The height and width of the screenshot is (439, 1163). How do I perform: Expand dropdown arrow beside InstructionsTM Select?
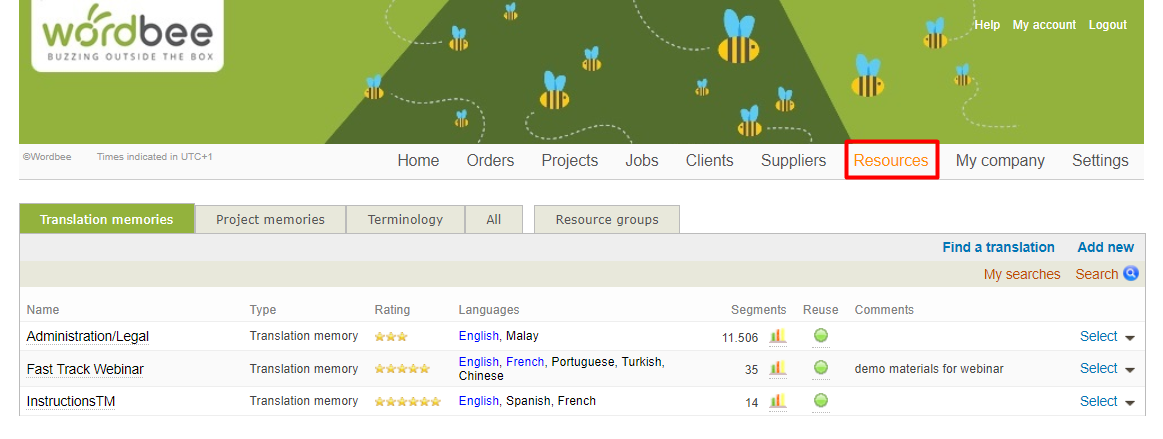1130,403
